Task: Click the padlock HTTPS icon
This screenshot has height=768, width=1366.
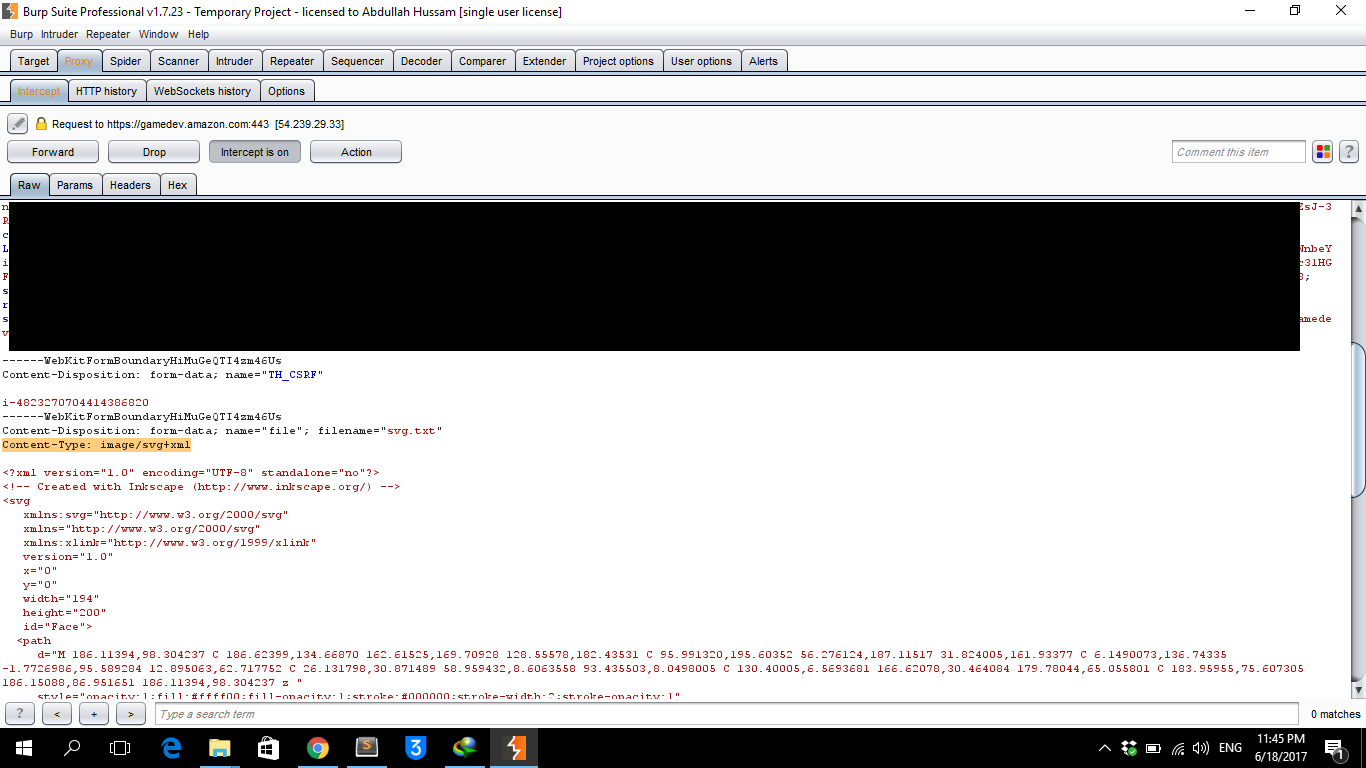Action: pyautogui.click(x=41, y=124)
